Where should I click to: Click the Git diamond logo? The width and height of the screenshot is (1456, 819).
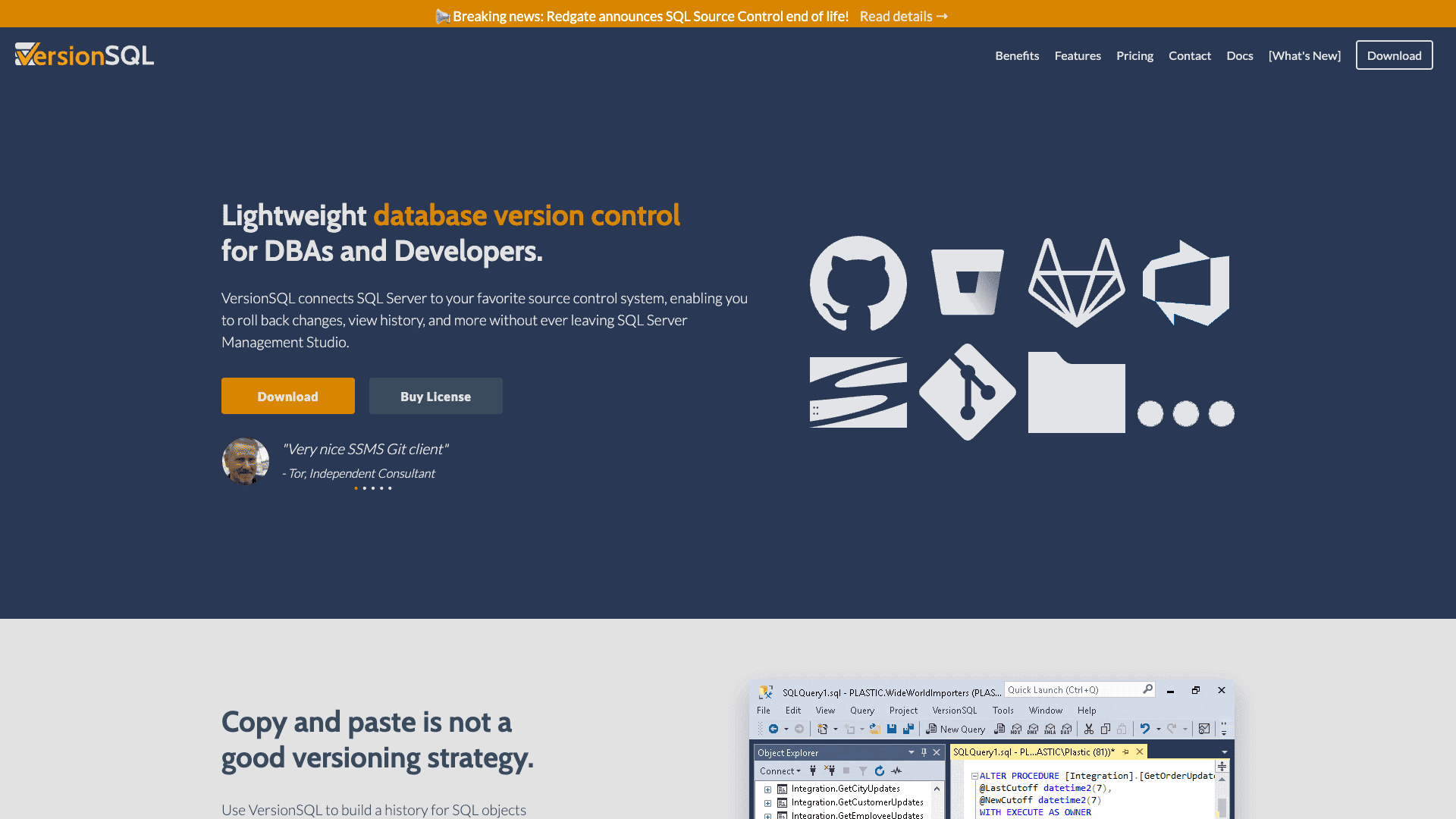point(968,392)
